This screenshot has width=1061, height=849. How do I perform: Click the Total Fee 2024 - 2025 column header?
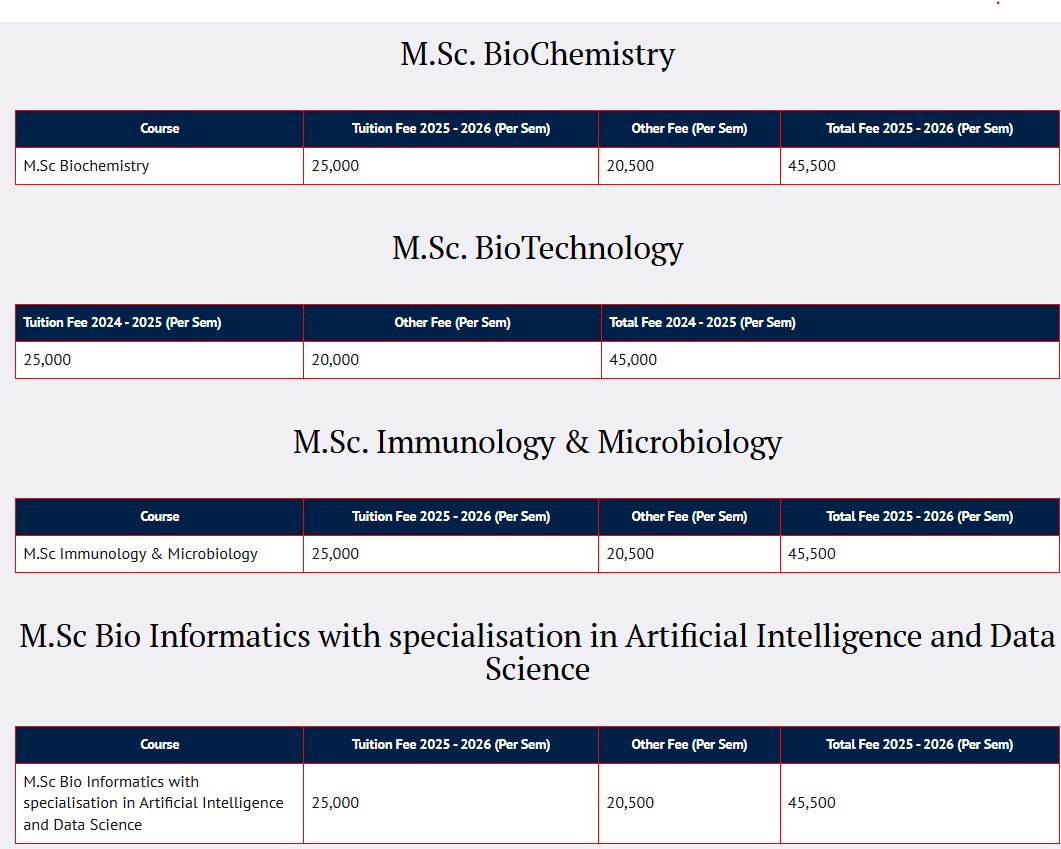702,323
